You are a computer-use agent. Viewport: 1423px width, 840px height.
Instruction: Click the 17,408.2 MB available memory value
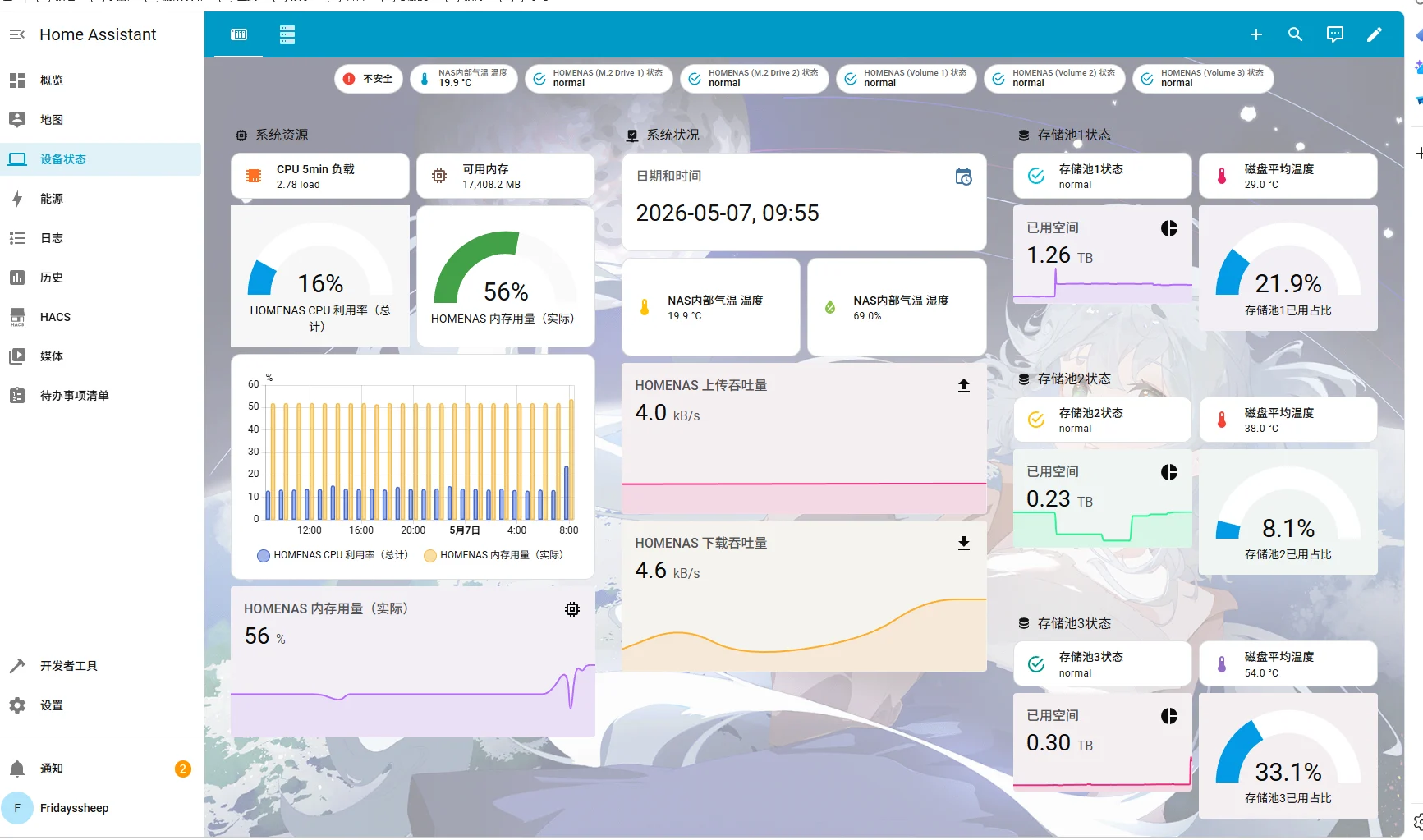pos(491,185)
